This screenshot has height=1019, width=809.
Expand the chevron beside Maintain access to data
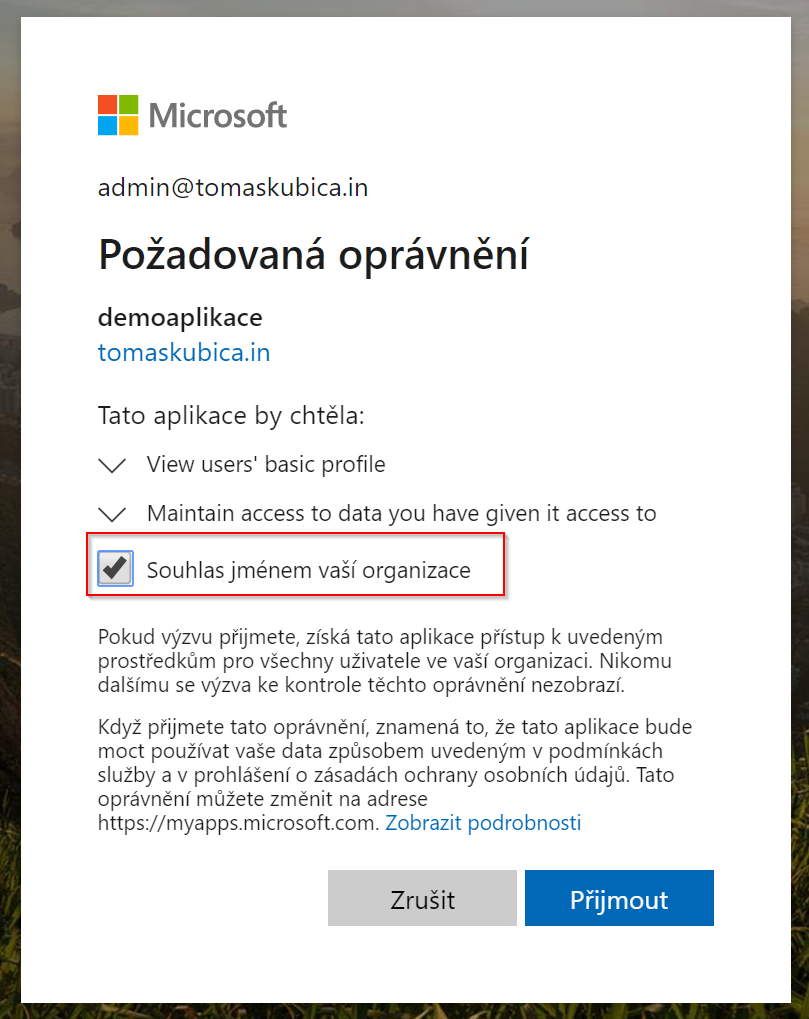click(x=112, y=514)
